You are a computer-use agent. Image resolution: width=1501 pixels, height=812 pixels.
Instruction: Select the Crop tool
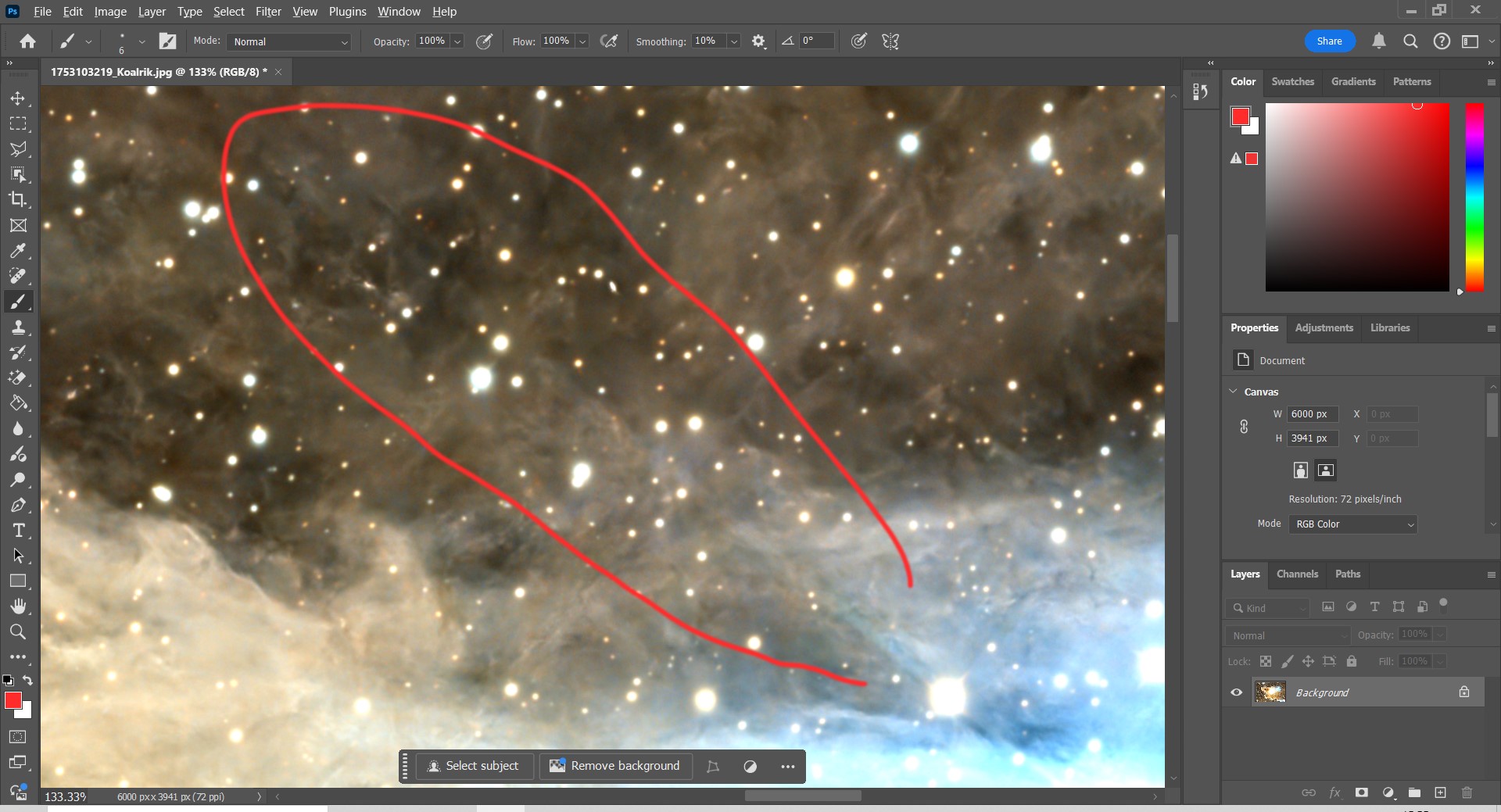18,199
